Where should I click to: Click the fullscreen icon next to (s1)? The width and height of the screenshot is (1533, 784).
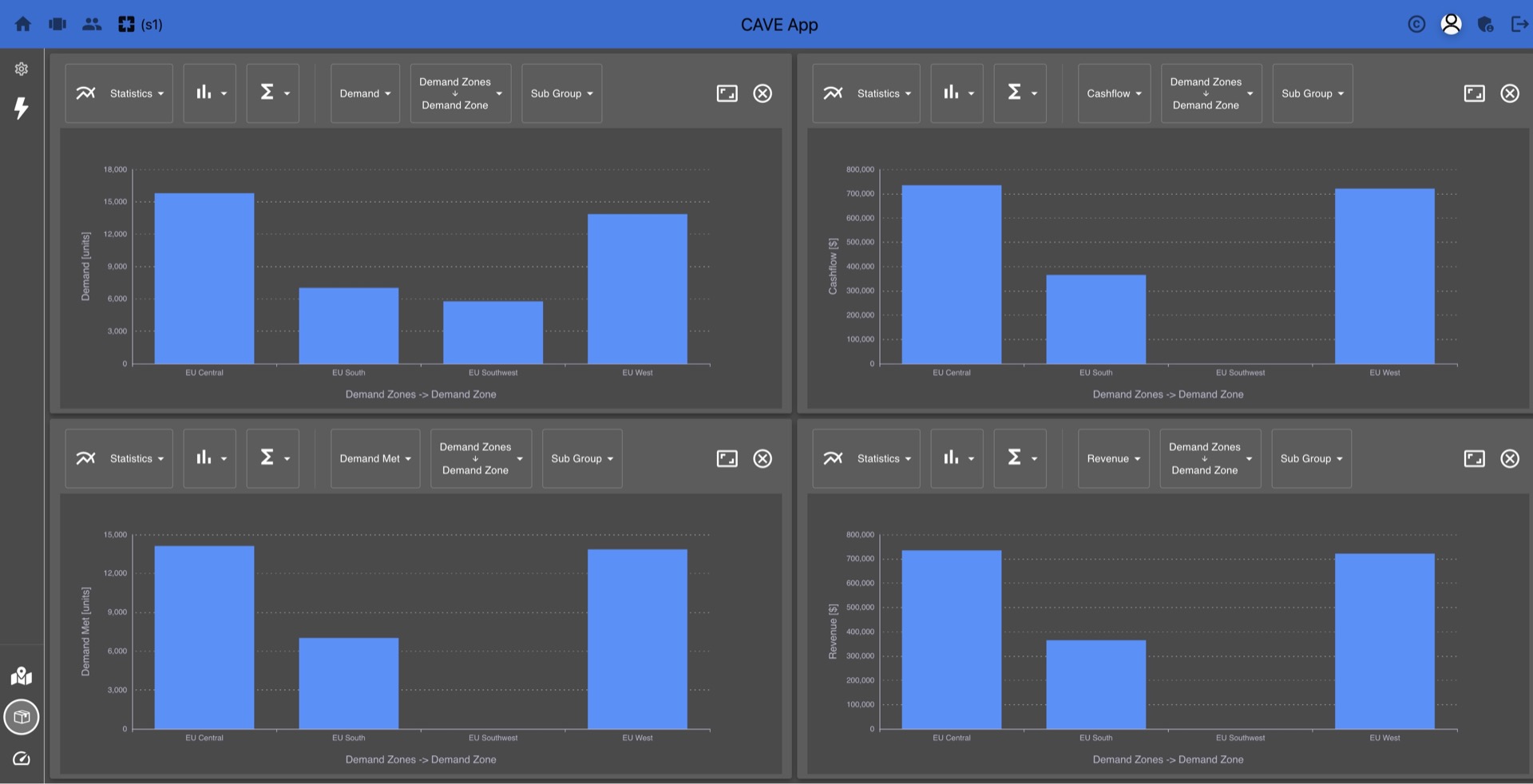(x=126, y=25)
